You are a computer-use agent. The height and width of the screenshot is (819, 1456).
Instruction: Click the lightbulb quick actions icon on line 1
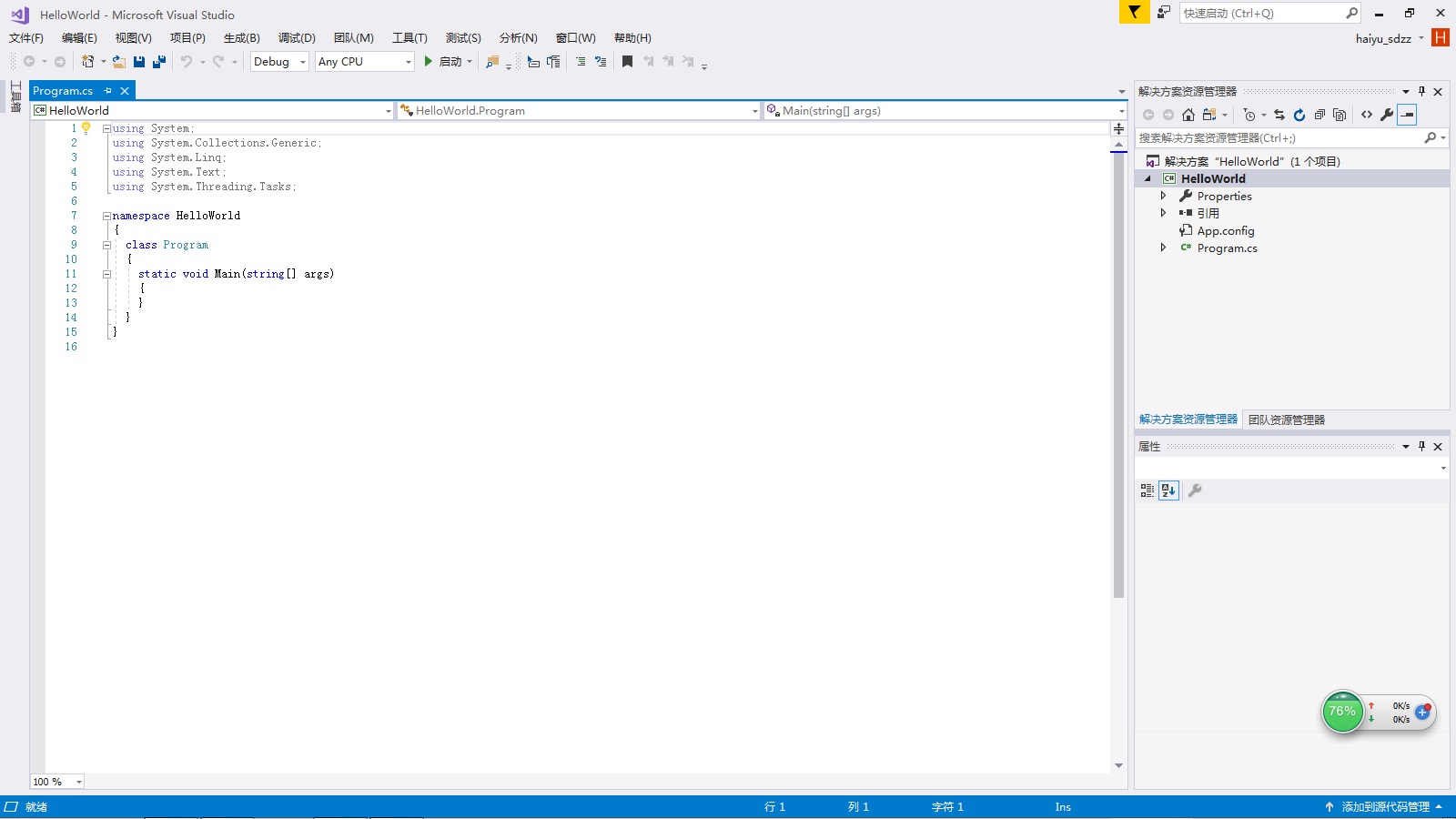[x=86, y=128]
